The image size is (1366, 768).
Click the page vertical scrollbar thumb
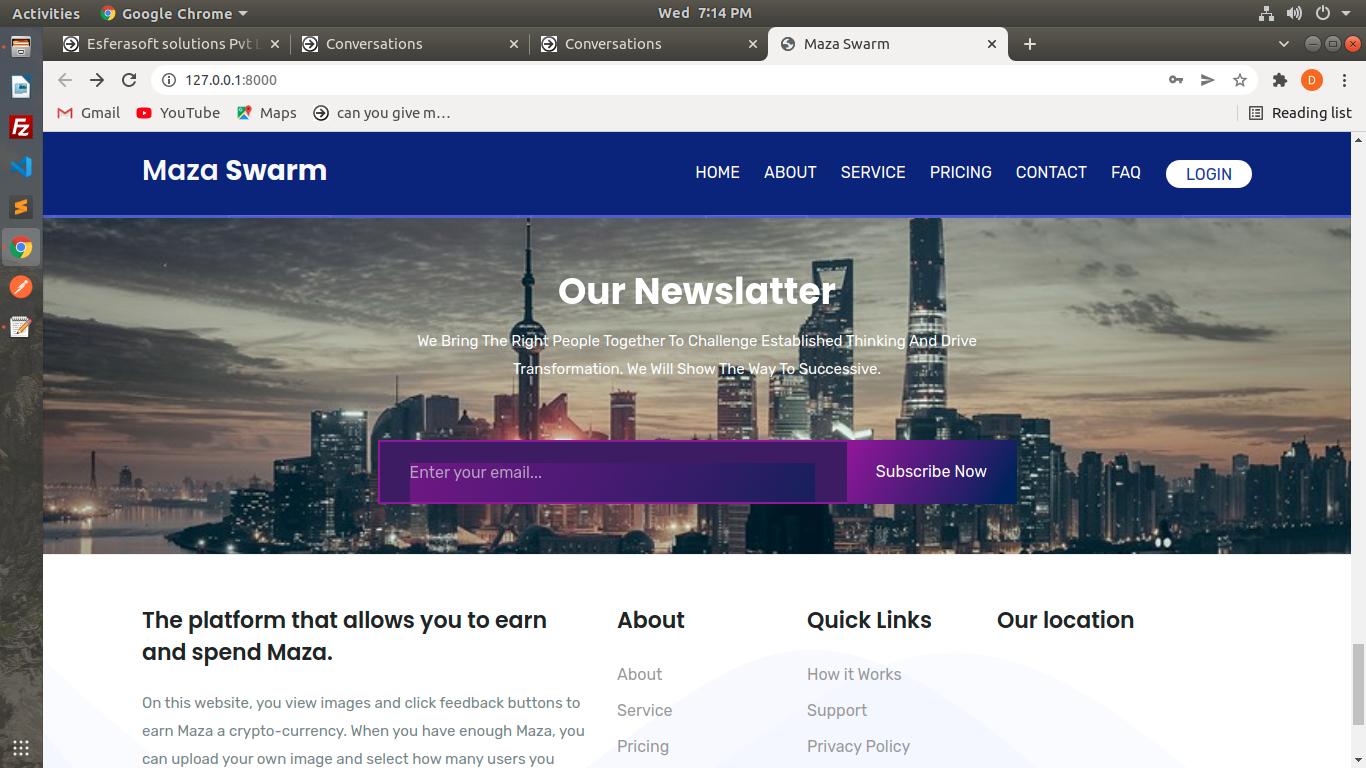[1357, 684]
